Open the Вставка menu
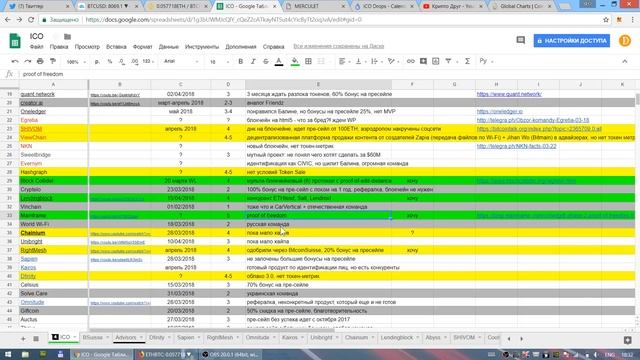 tap(116, 47)
